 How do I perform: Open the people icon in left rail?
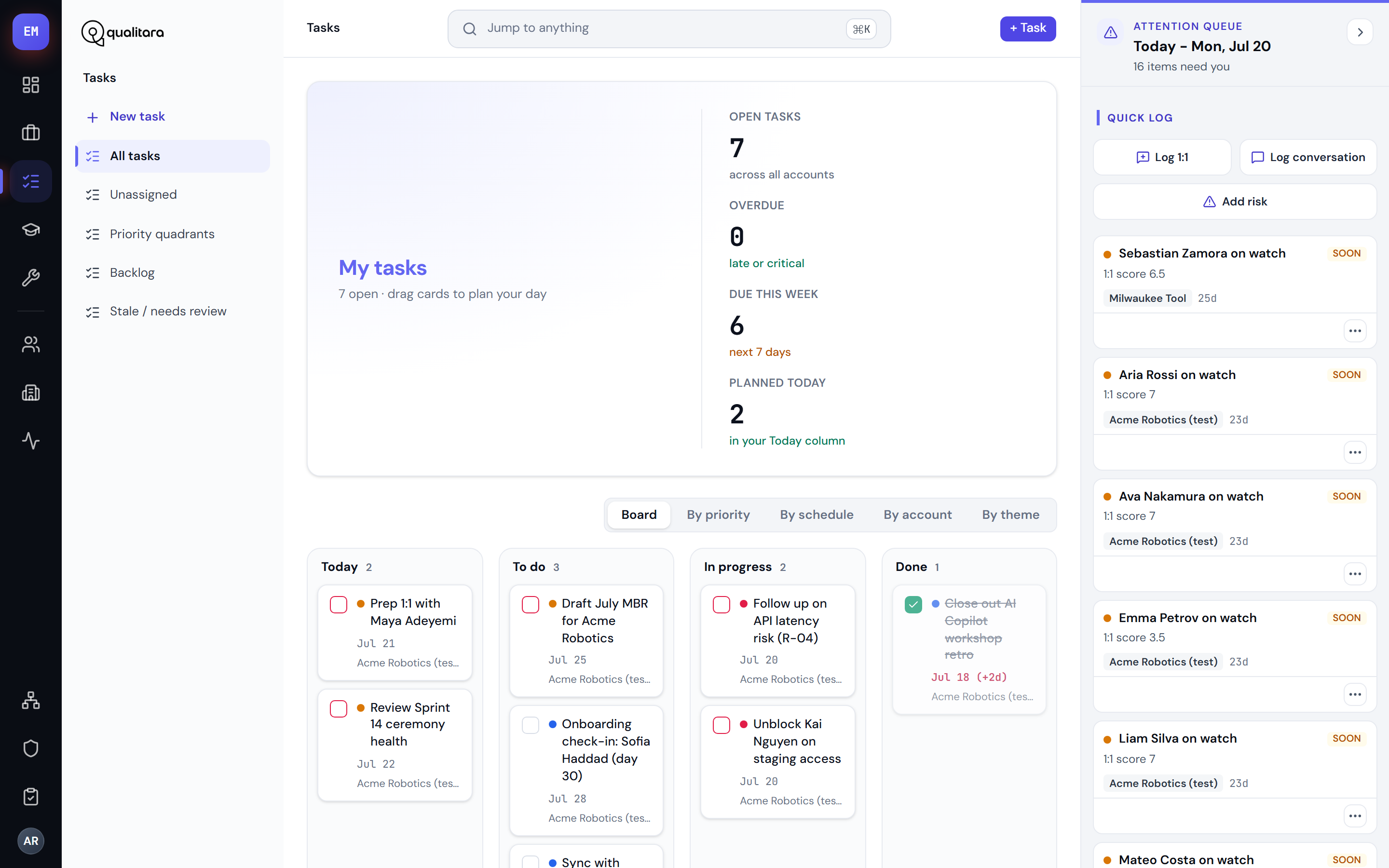point(31,344)
